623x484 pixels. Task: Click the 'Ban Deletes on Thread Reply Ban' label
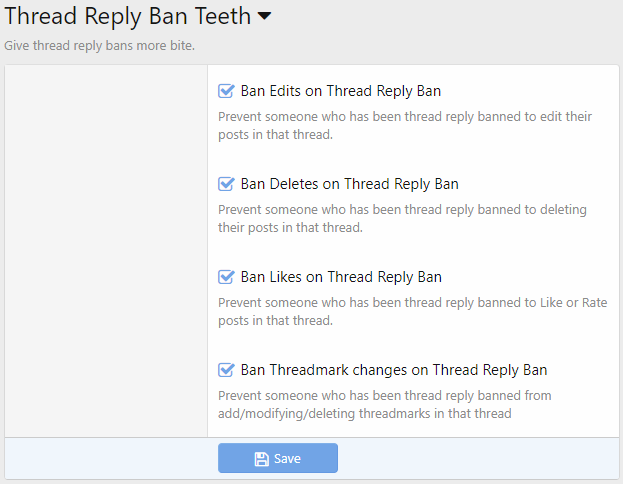350,184
